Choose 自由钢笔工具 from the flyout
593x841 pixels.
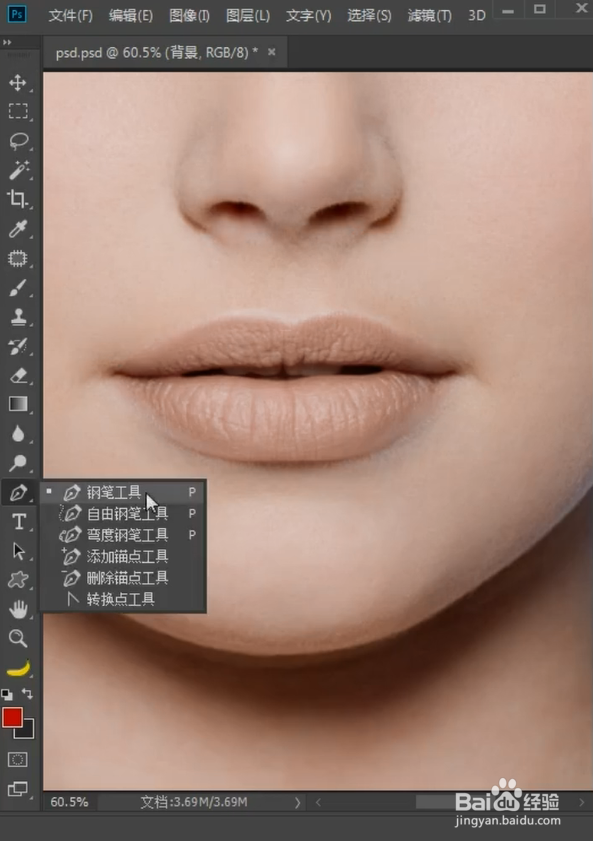coord(123,513)
